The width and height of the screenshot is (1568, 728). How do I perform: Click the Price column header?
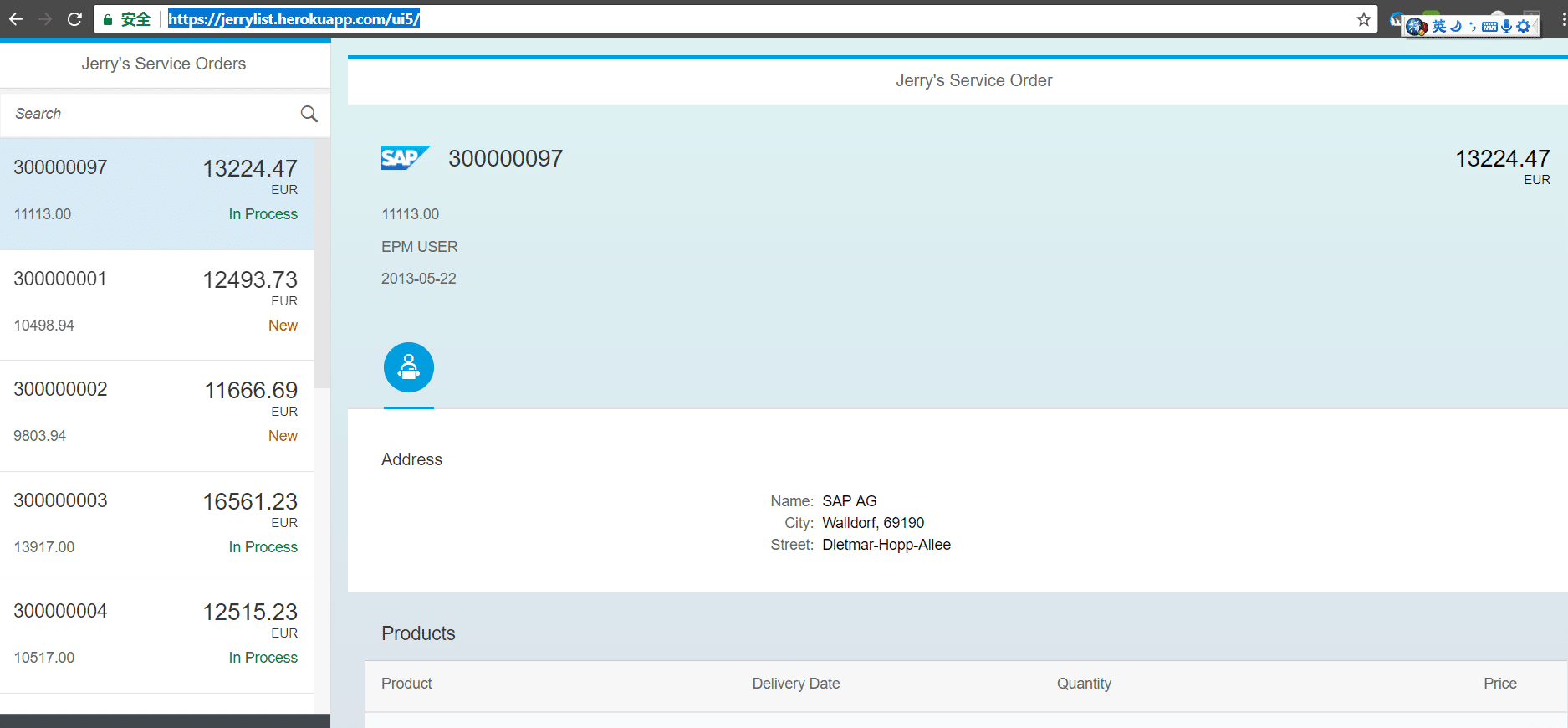(1500, 684)
